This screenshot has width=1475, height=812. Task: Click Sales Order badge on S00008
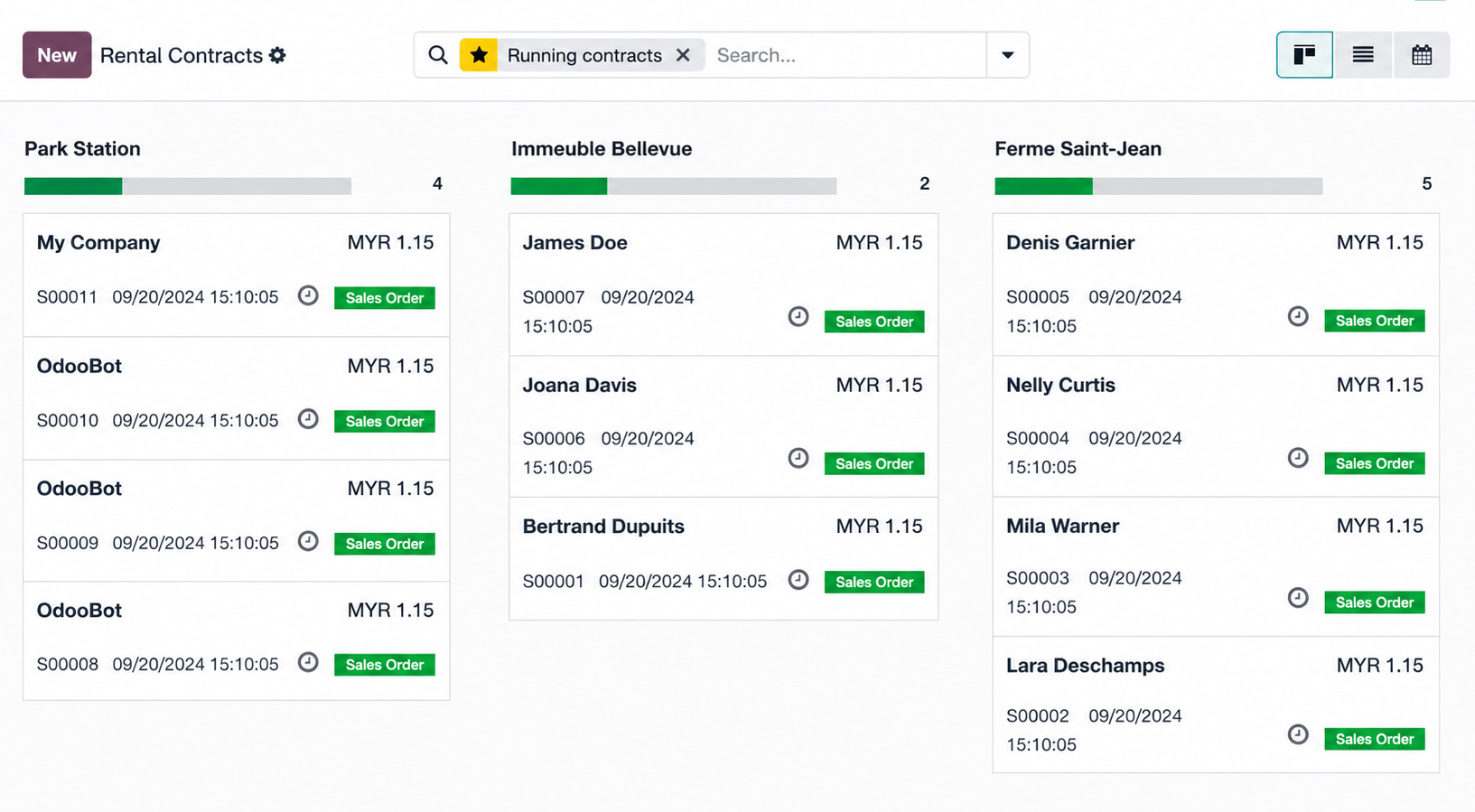click(384, 665)
